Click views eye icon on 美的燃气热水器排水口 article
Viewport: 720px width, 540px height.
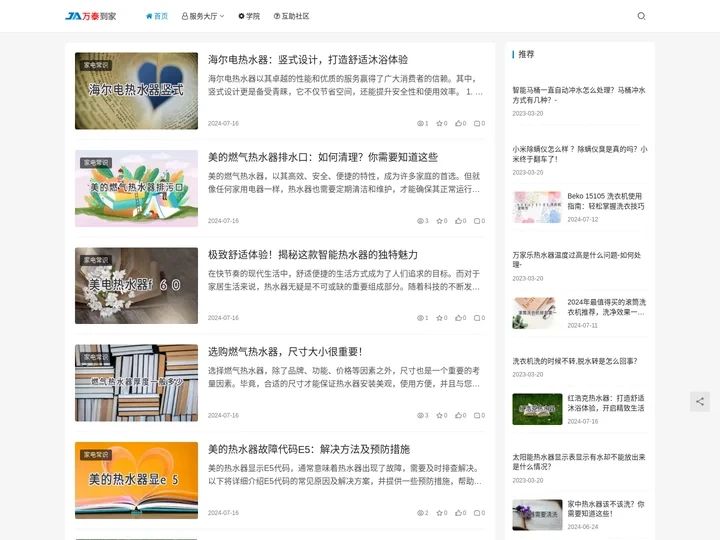(422, 221)
